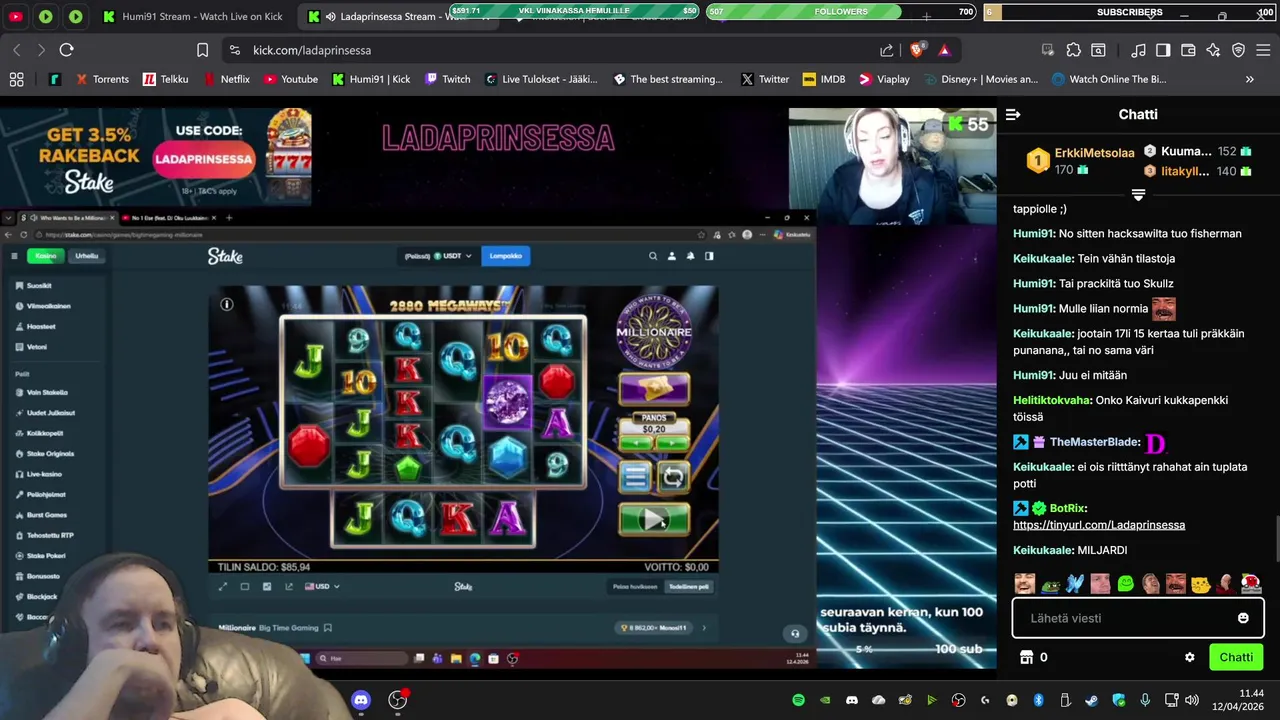Open the volume speaker tray icon
Viewport: 1280px width, 720px height.
tap(1191, 700)
